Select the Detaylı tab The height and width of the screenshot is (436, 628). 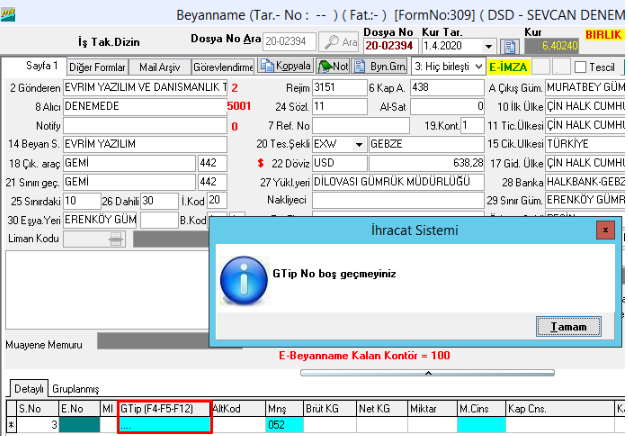(28, 389)
